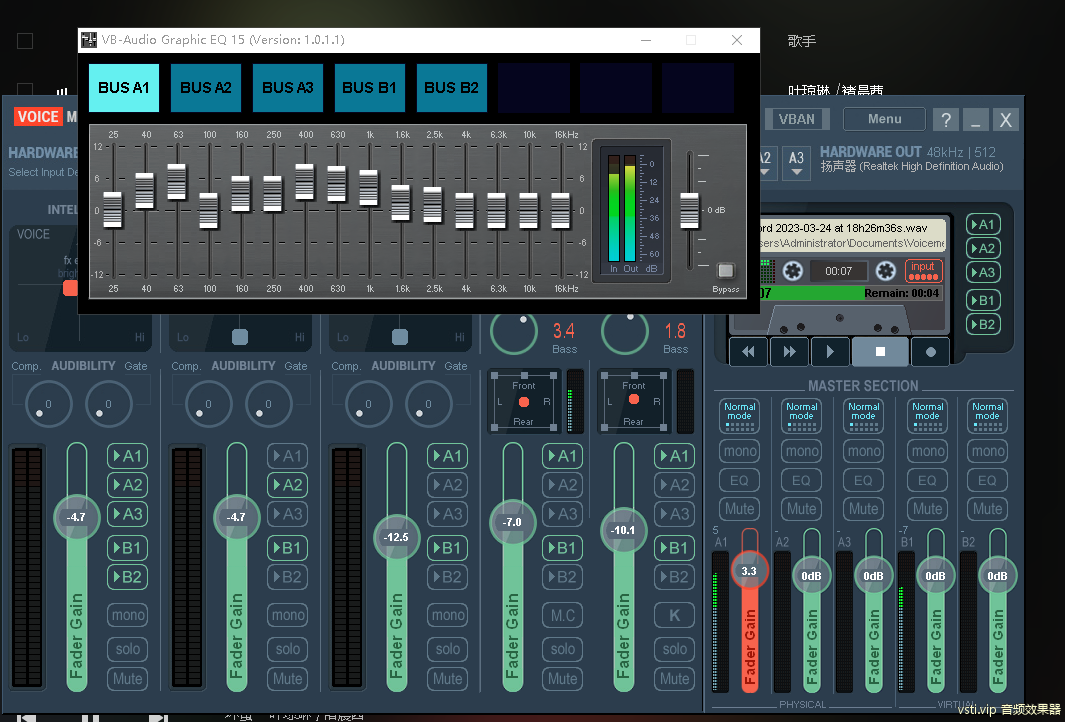The image size is (1065, 722).
Task: Click the red A1 master fader at 3.3
Action: (x=749, y=571)
